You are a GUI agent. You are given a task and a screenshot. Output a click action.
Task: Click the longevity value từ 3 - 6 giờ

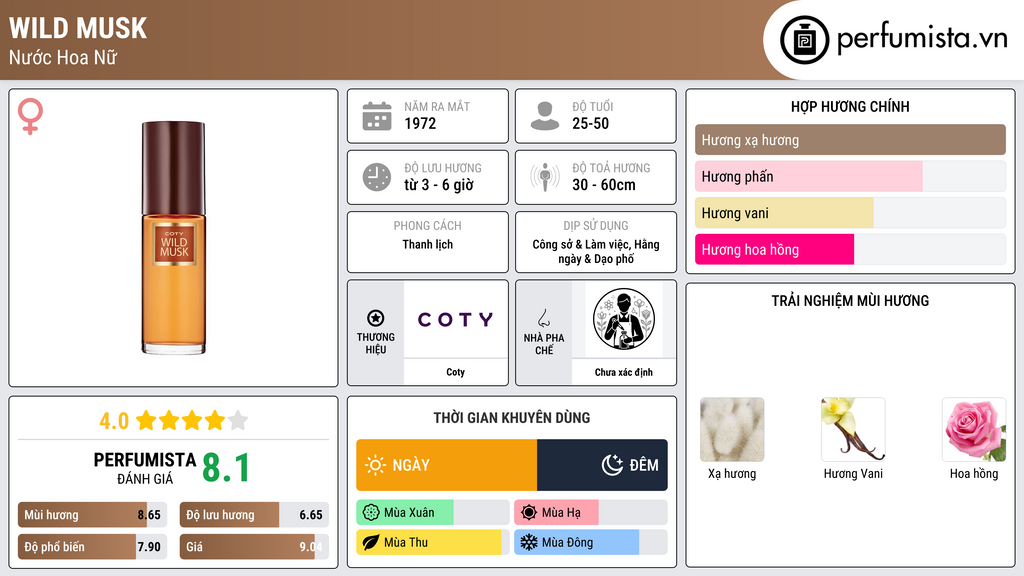439,185
